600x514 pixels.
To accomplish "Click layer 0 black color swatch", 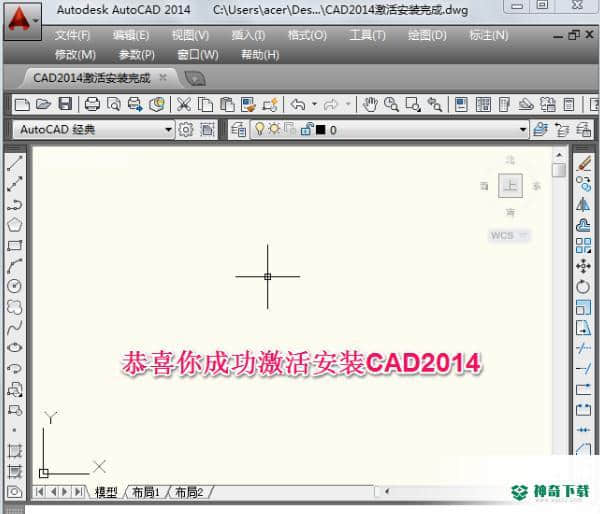I will 321,130.
